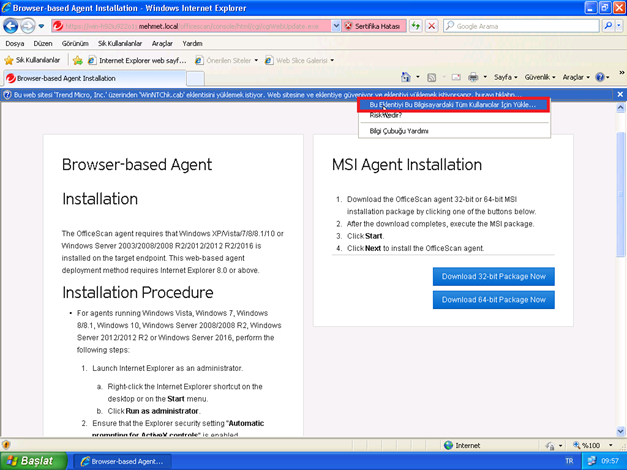Expand the address bar history dropdown
627x470 pixels.
click(x=336, y=26)
